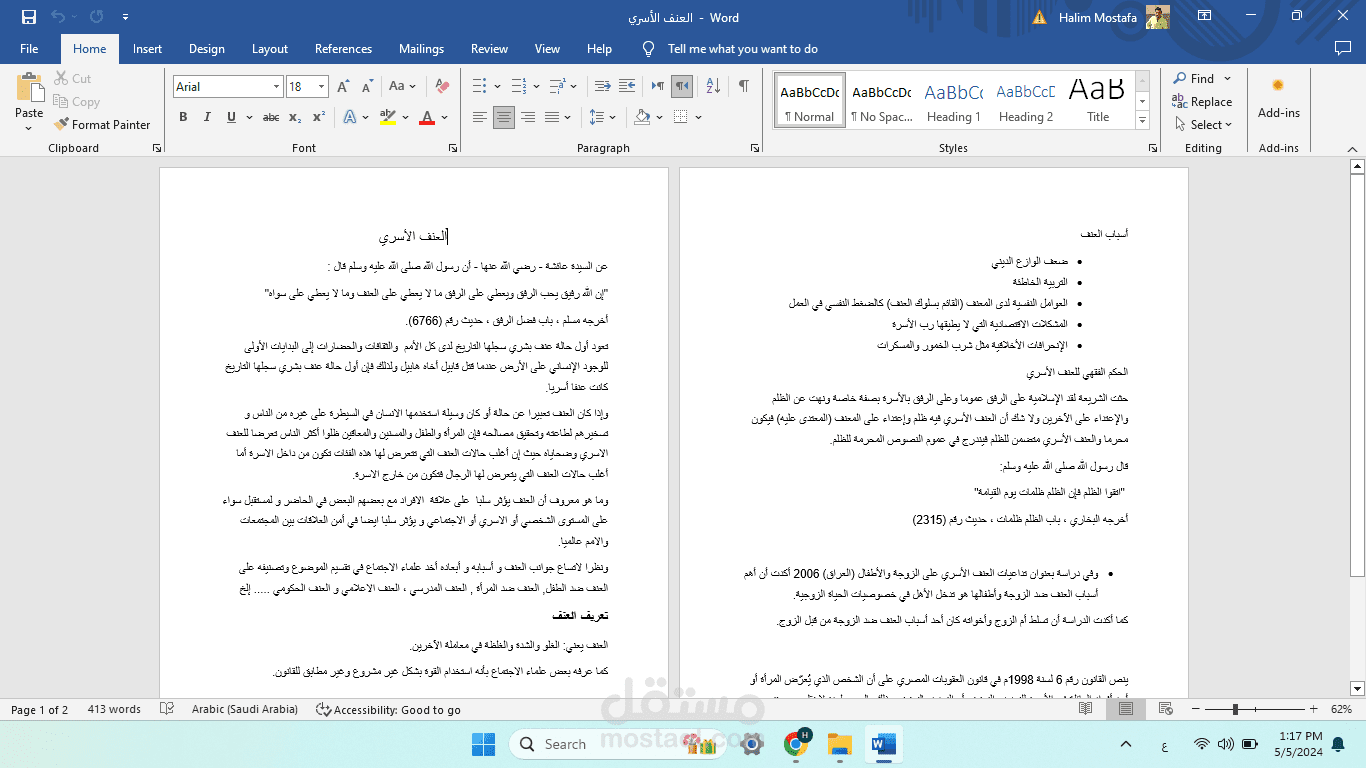Switch to the Insert tab
The image size is (1366, 768).
point(147,49)
